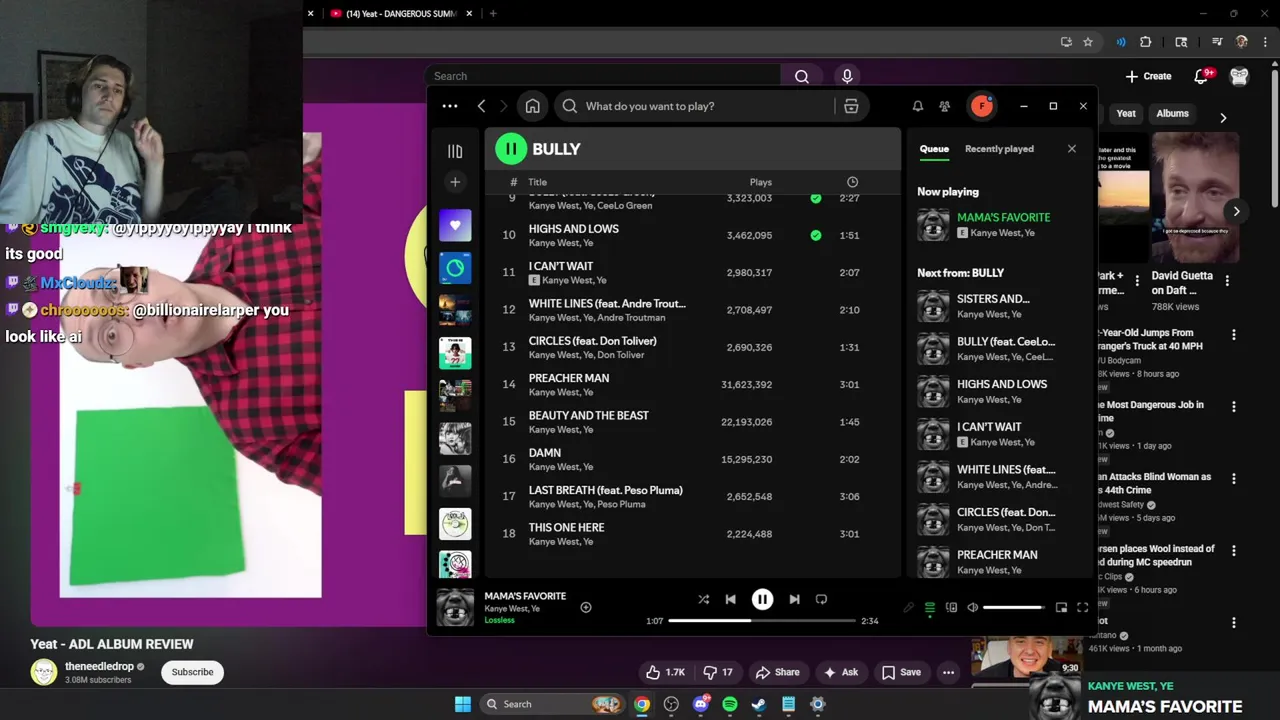Create a new playlist with plus icon
The width and height of the screenshot is (1280, 720).
coord(455,182)
